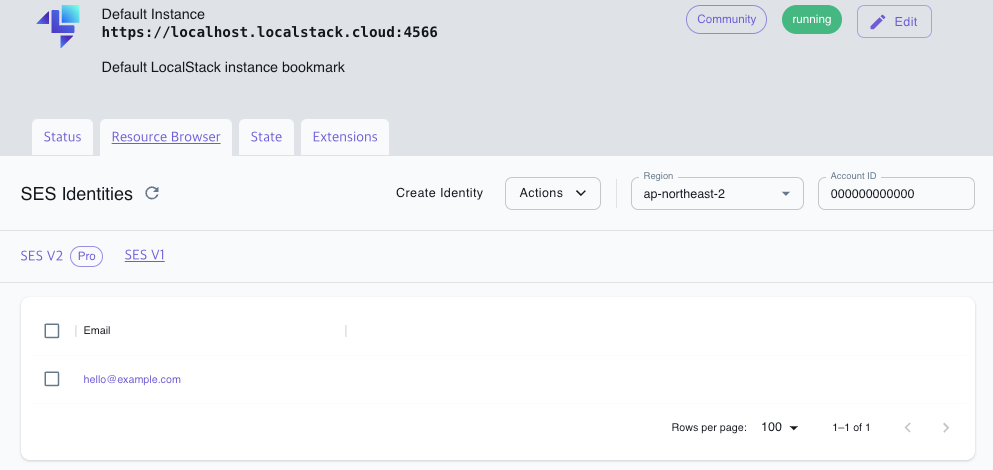Click the running status badge
This screenshot has height=470, width=993.
[812, 20]
